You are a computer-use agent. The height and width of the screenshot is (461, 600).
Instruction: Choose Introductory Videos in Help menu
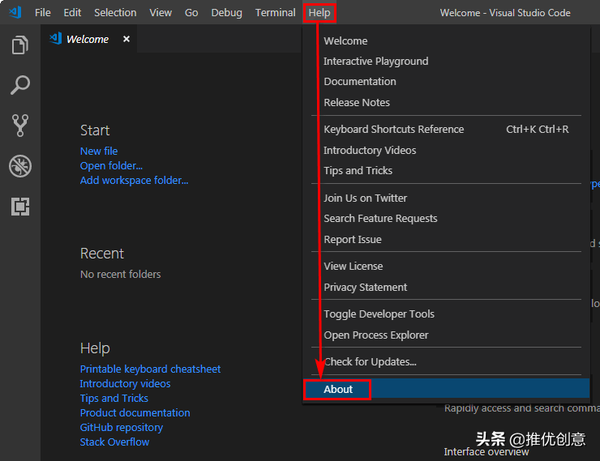(x=446, y=150)
